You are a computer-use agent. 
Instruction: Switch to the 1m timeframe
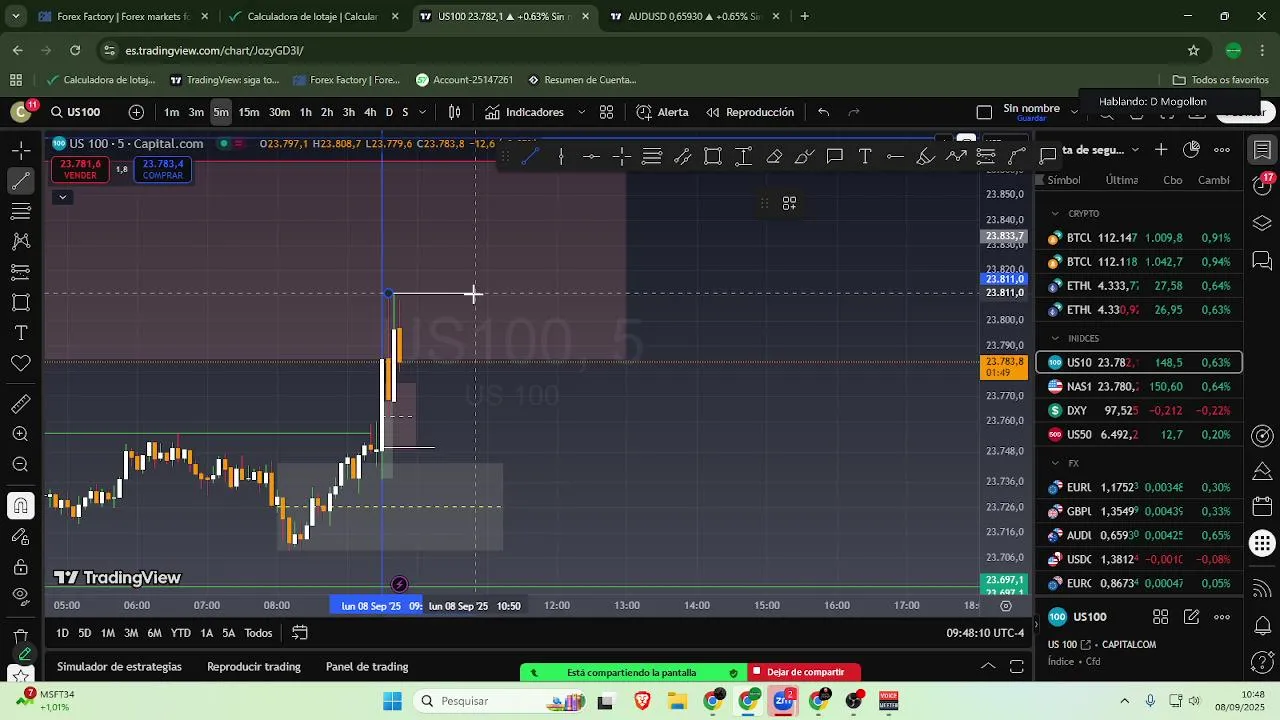[172, 112]
